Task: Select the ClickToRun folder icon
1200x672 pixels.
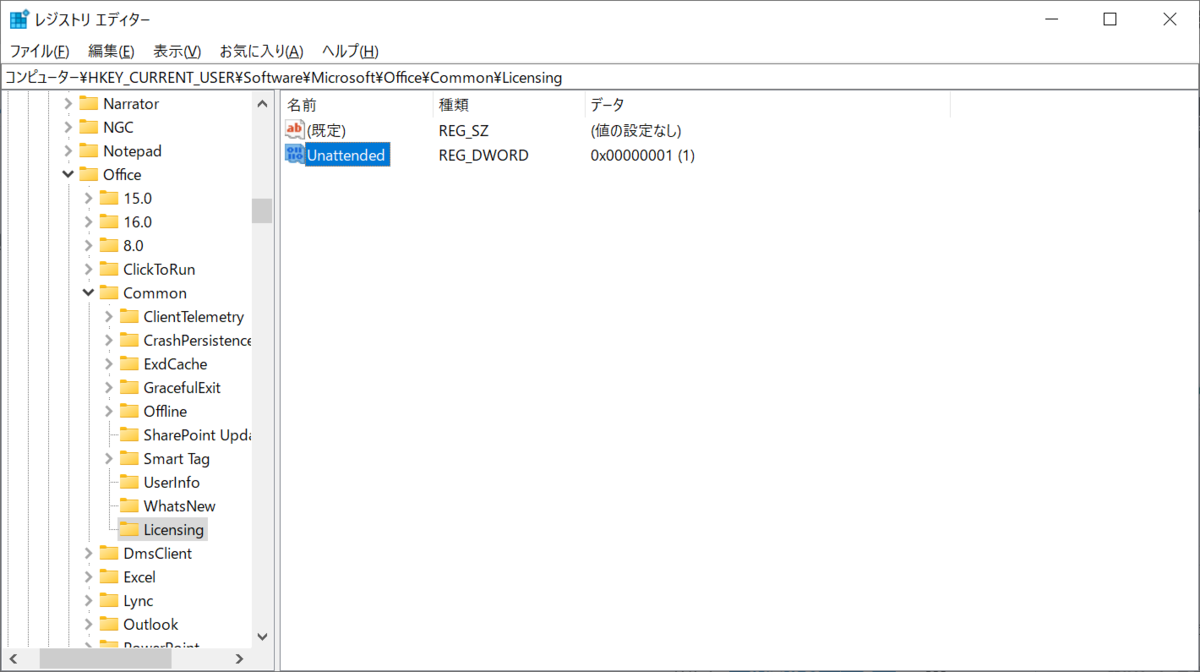Action: pos(108,269)
